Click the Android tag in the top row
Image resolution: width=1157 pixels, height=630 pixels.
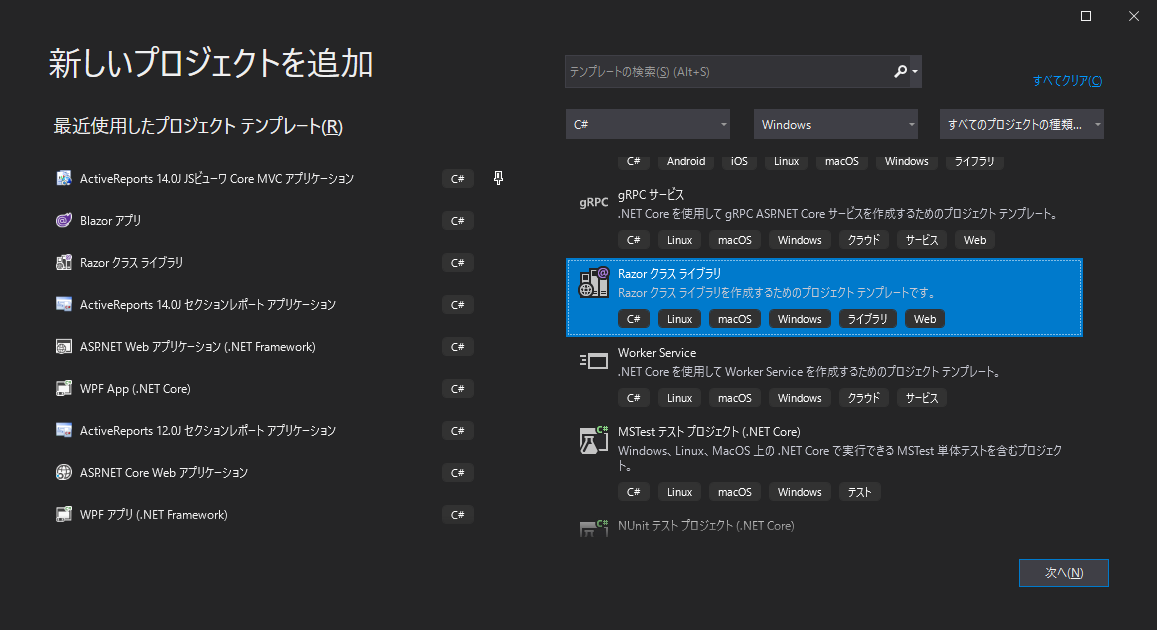click(x=685, y=162)
